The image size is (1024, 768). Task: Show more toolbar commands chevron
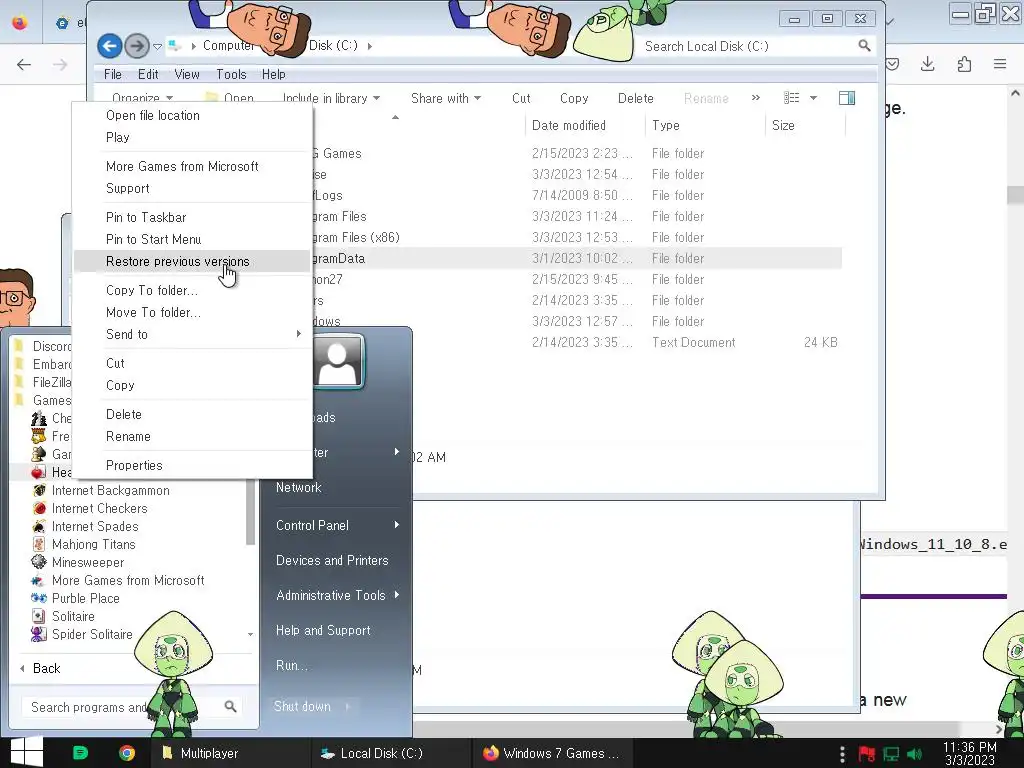tap(756, 98)
